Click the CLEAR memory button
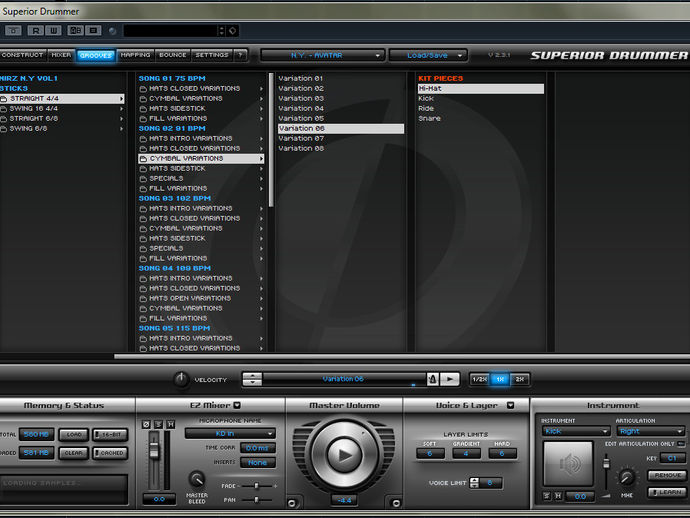This screenshot has height=518, width=690. point(73,453)
